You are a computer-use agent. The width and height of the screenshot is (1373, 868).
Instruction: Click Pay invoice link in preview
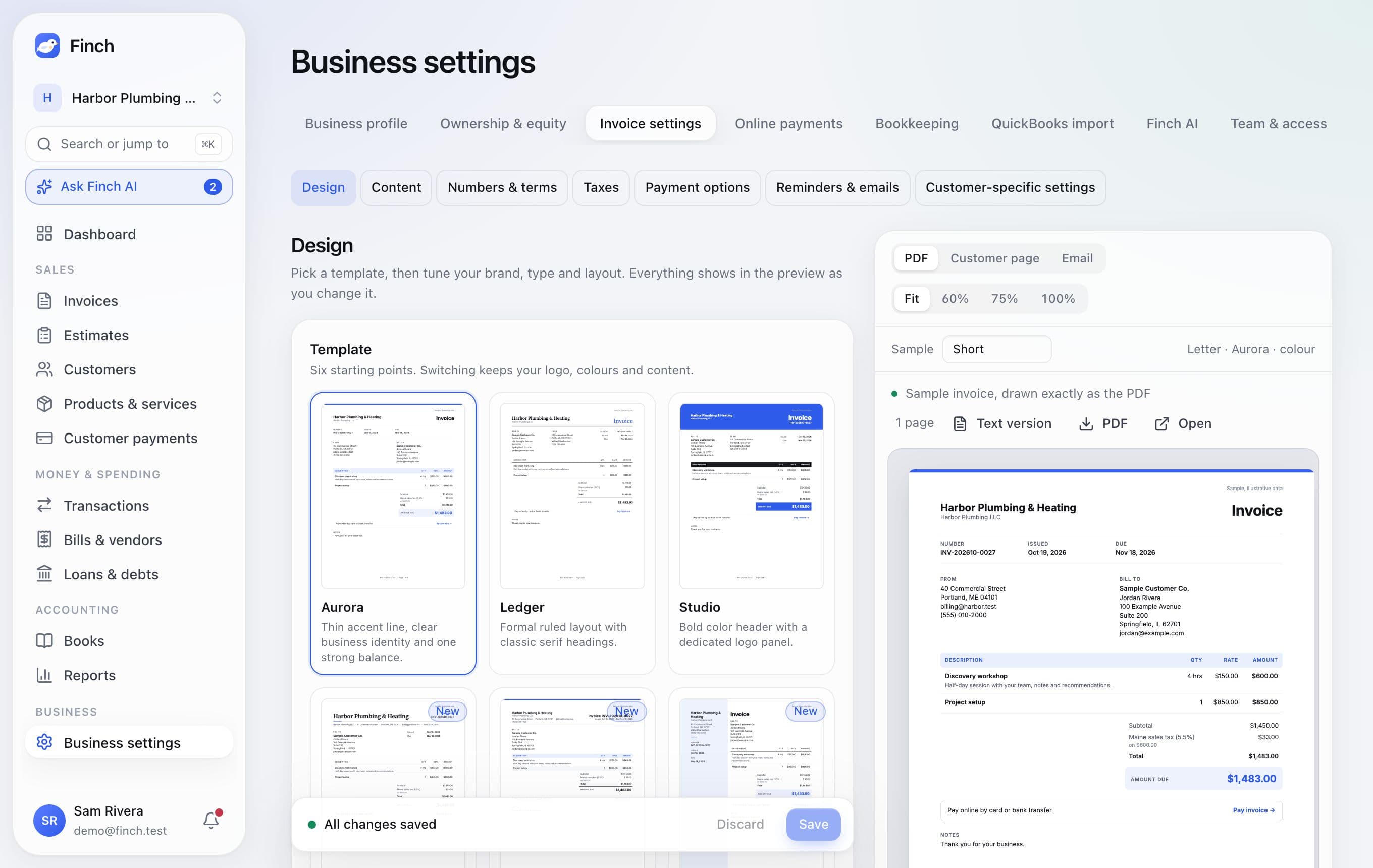pos(1254,810)
